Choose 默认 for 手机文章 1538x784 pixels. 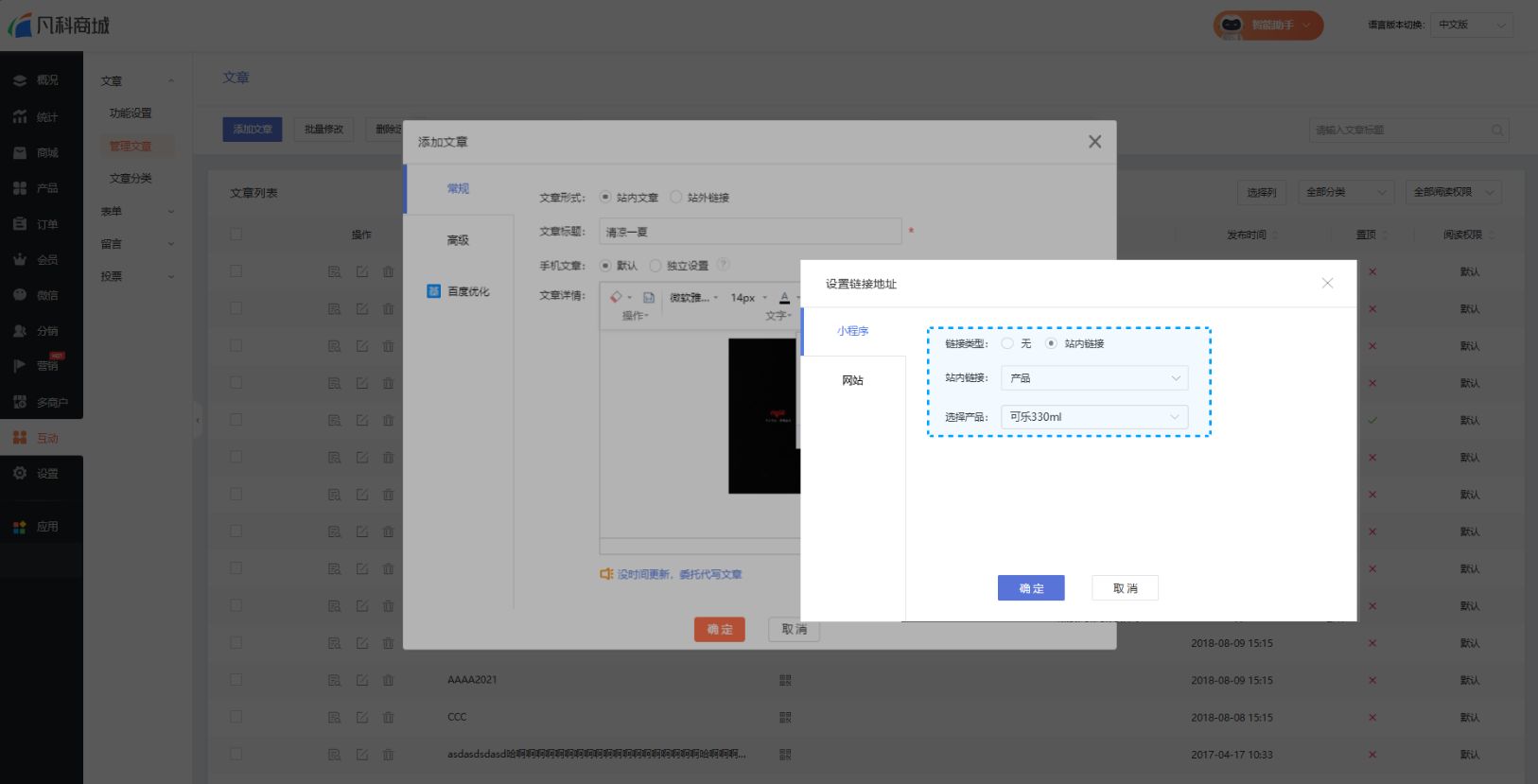[605, 265]
